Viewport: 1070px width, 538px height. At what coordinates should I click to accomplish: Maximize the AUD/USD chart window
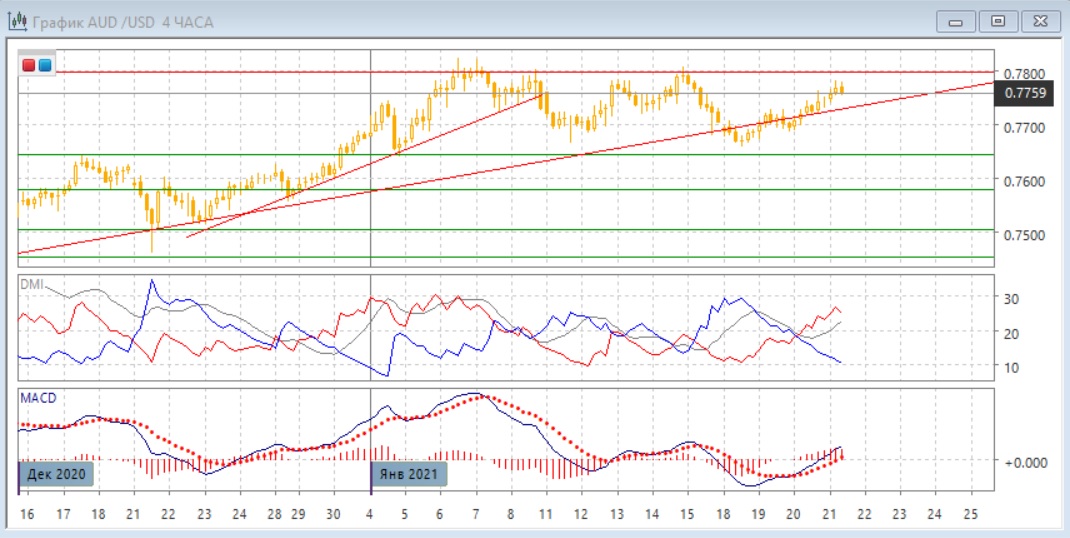point(997,21)
